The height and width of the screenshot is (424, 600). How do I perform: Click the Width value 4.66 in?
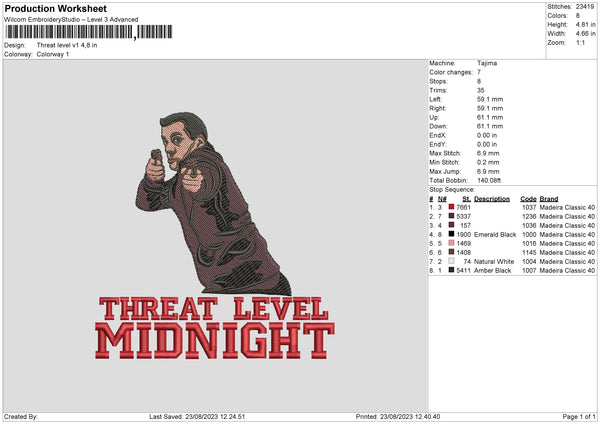coord(585,34)
